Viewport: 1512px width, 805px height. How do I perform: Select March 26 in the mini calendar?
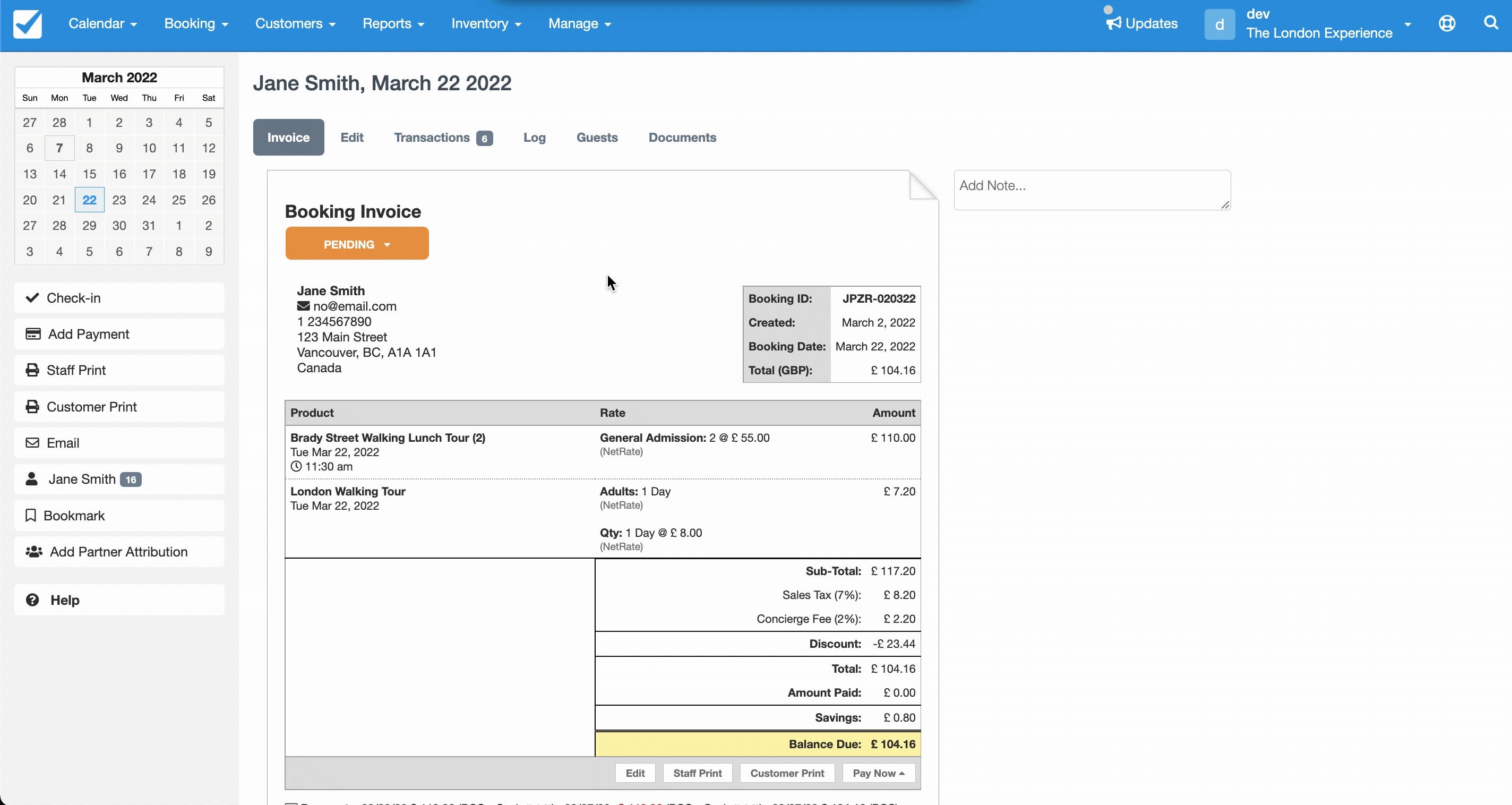(208, 200)
